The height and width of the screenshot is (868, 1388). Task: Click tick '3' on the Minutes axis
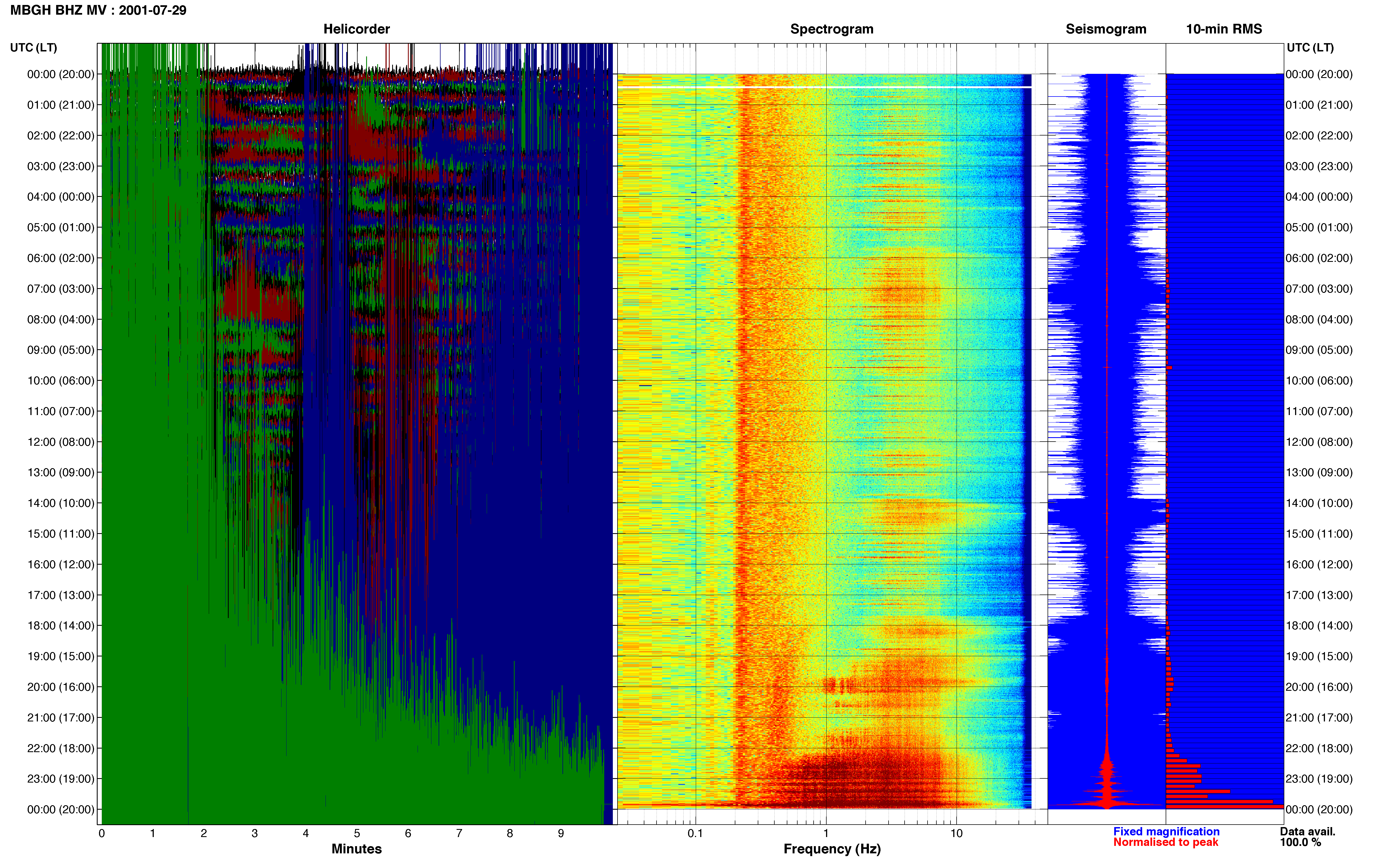(255, 833)
